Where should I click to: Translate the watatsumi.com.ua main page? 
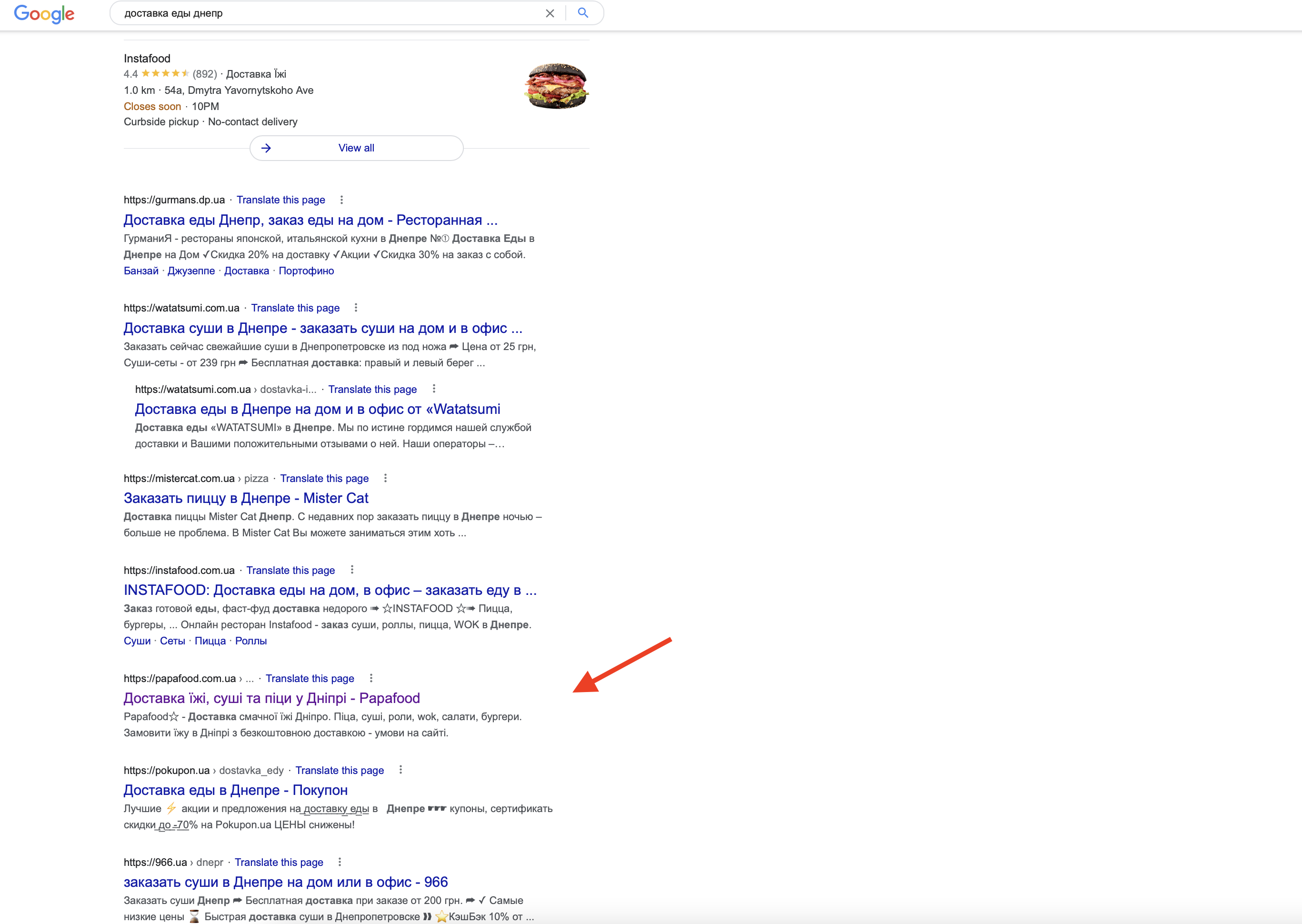(x=295, y=308)
